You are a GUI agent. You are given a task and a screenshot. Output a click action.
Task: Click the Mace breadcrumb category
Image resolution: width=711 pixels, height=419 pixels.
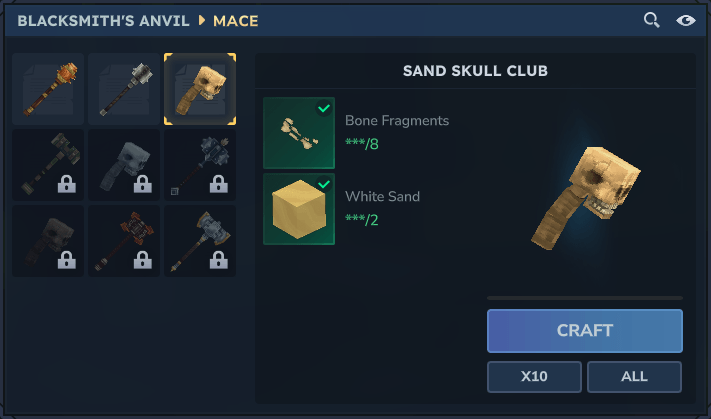pos(236,21)
